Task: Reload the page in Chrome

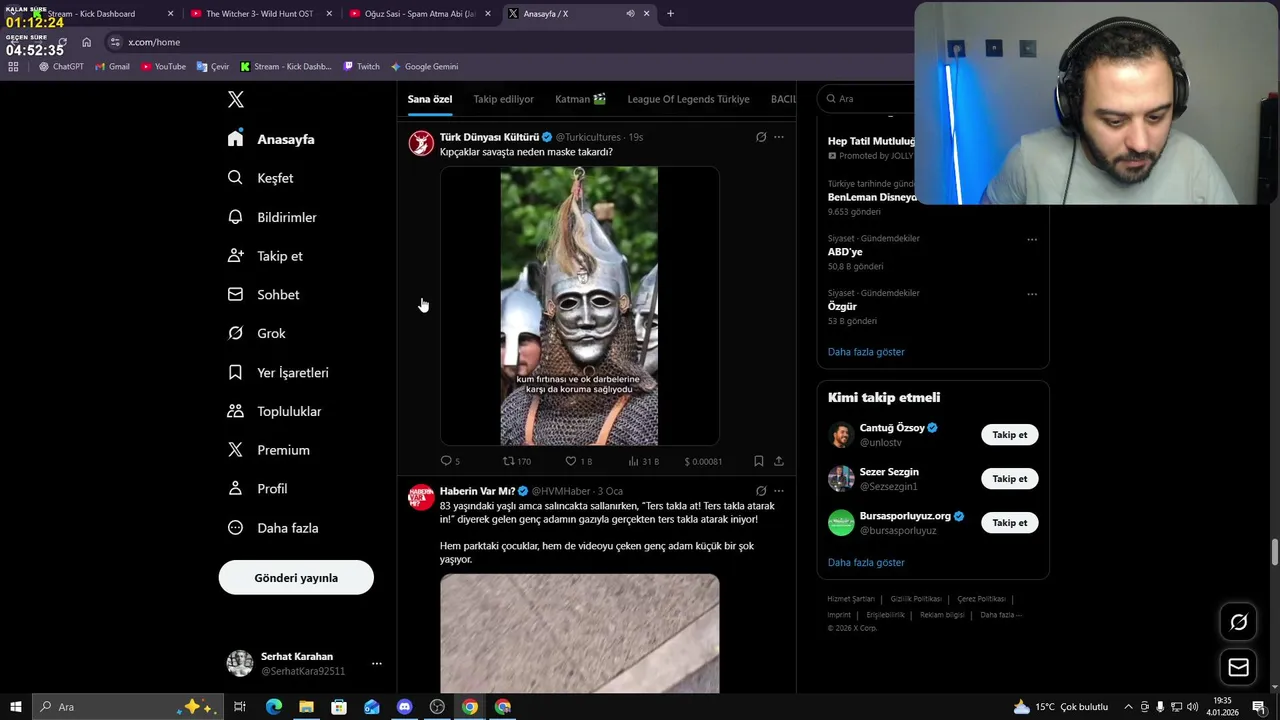Action: coord(61,42)
